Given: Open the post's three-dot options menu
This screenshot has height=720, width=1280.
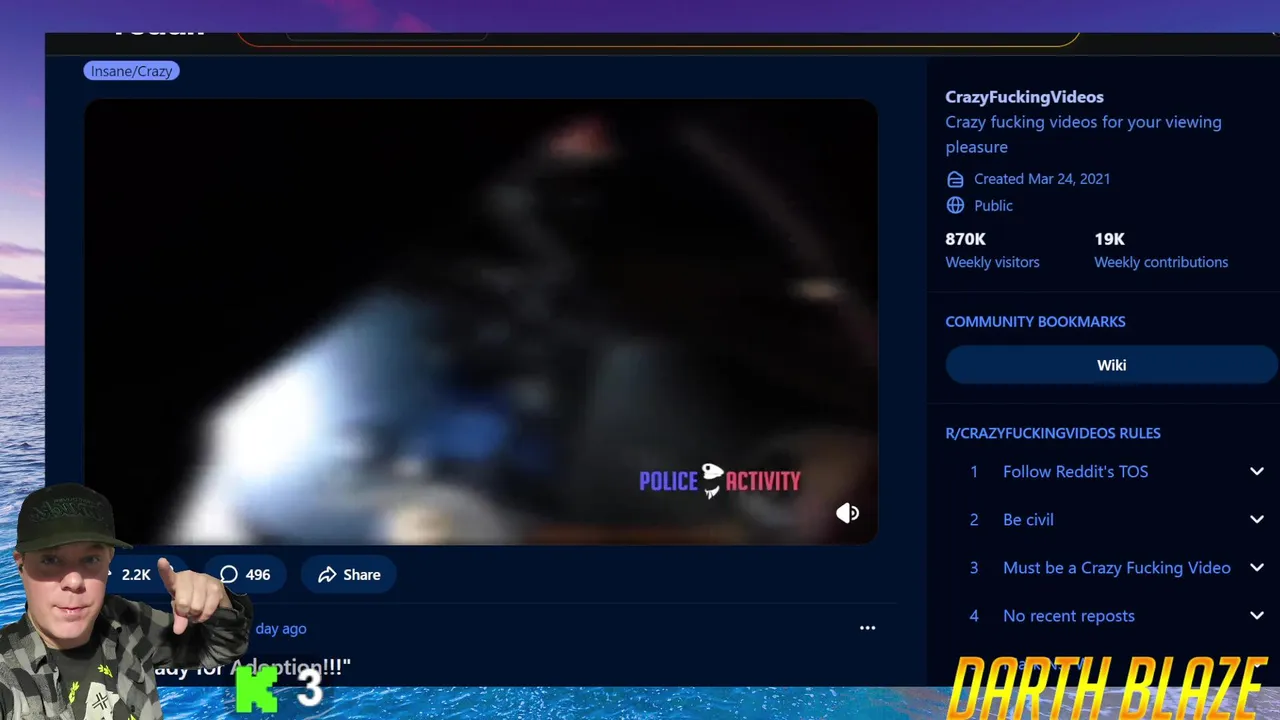Looking at the screenshot, I should (867, 628).
